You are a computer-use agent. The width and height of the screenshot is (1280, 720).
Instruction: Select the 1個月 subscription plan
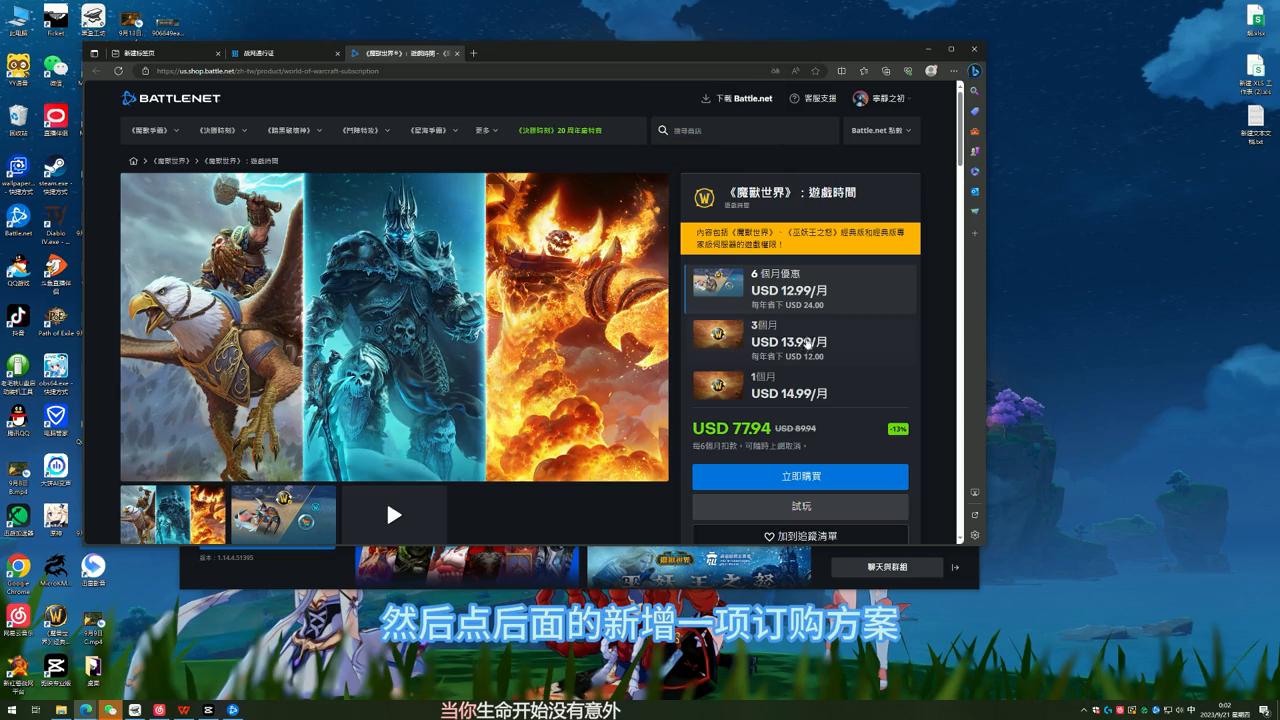pyautogui.click(x=800, y=385)
